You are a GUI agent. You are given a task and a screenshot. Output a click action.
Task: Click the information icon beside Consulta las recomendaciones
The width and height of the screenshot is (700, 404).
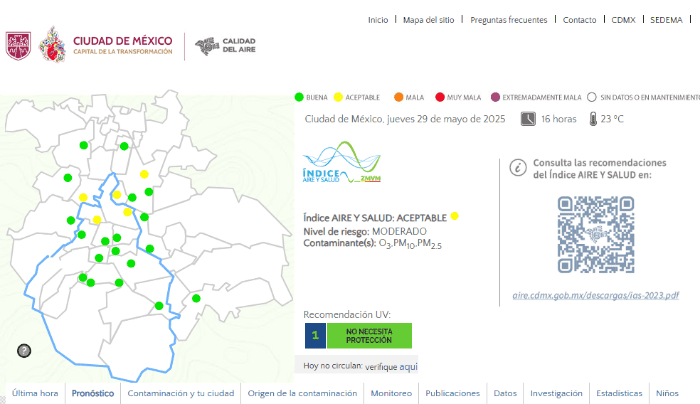click(x=518, y=168)
